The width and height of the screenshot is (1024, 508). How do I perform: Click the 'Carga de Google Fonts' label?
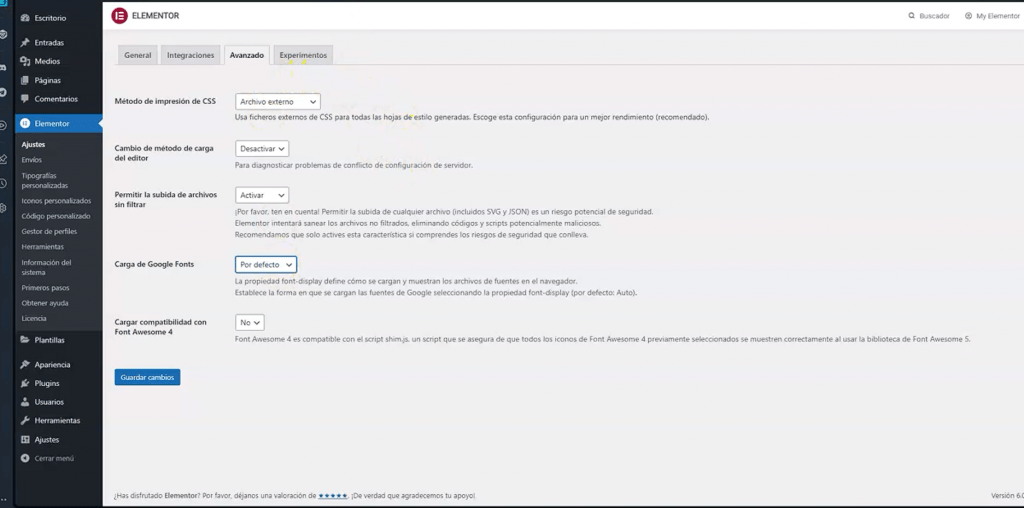pos(154,264)
